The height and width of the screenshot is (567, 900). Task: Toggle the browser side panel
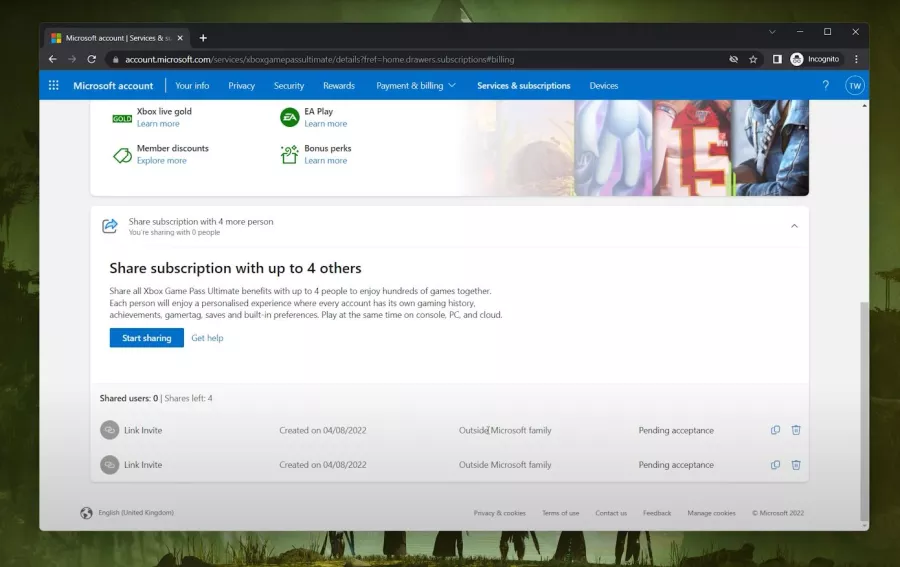click(x=777, y=59)
